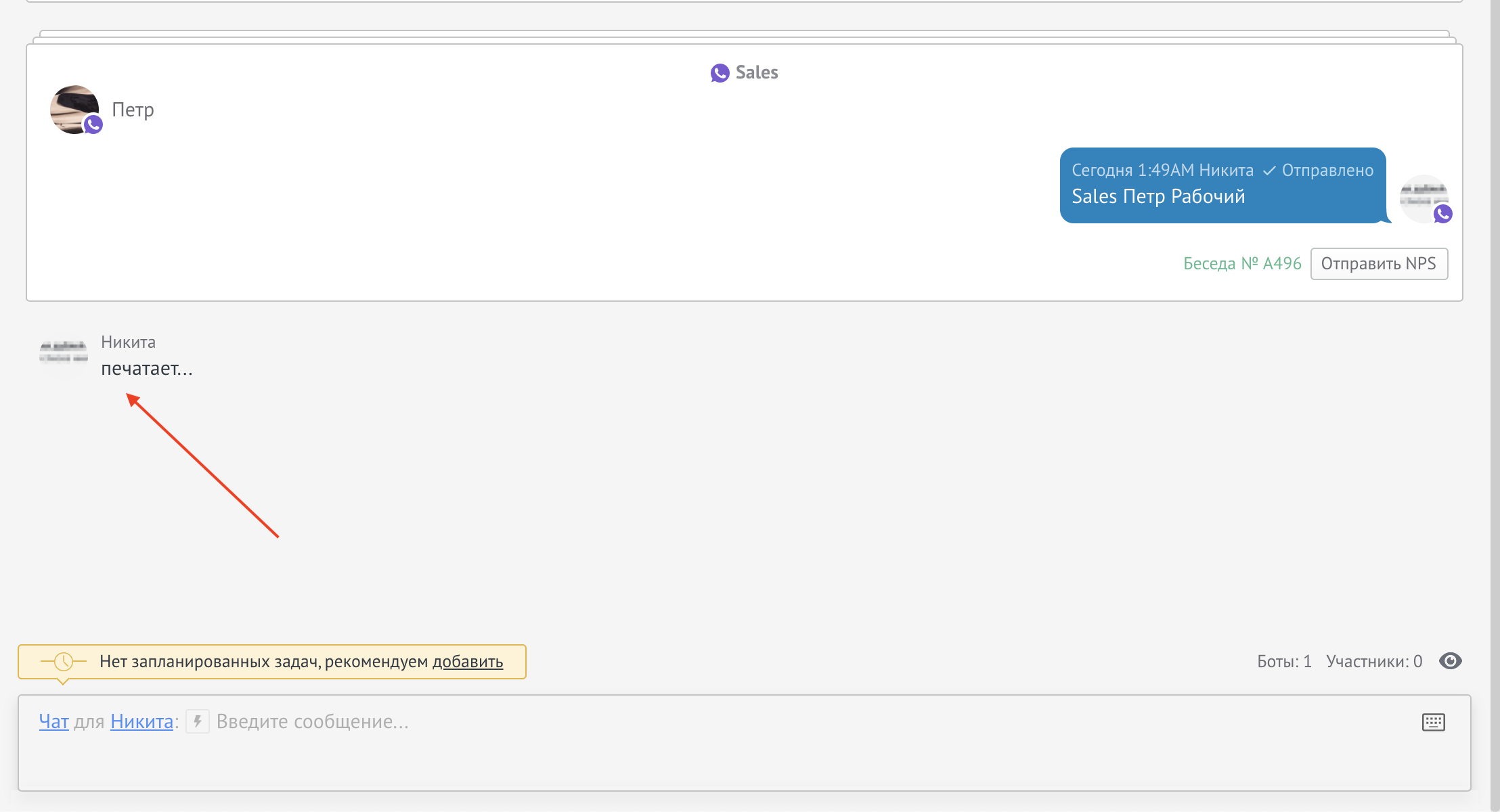Click the Viber icon next to Sales
The image size is (1500, 812).
pyautogui.click(x=720, y=73)
